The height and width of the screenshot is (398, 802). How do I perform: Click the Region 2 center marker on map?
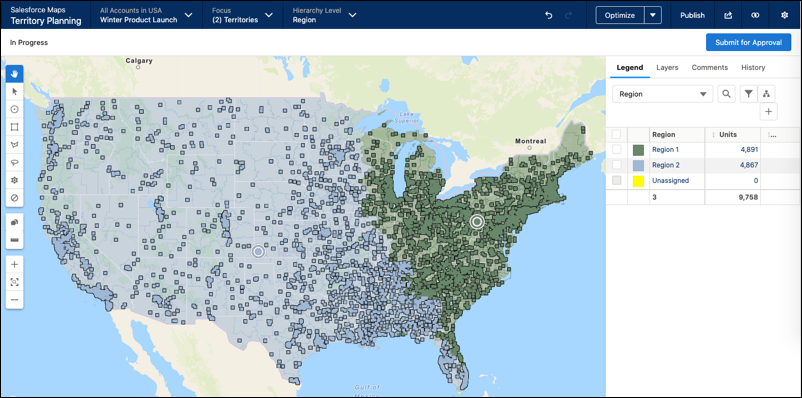[258, 251]
